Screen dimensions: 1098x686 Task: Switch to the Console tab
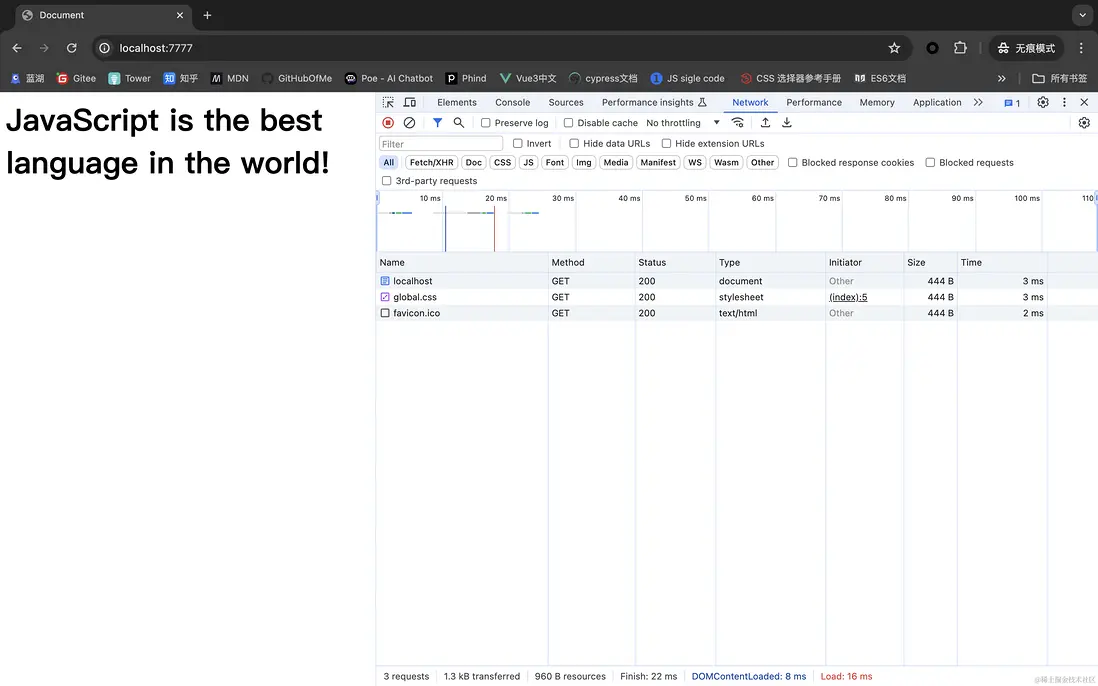(512, 102)
